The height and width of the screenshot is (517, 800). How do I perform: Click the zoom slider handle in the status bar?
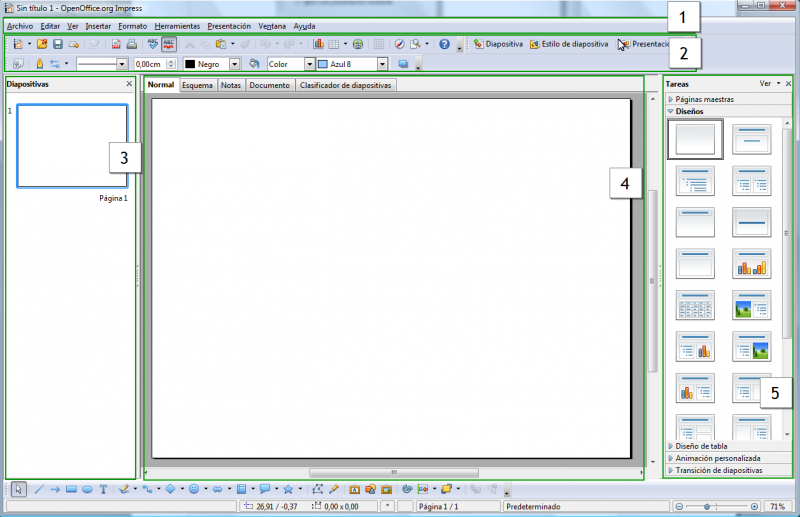point(707,506)
